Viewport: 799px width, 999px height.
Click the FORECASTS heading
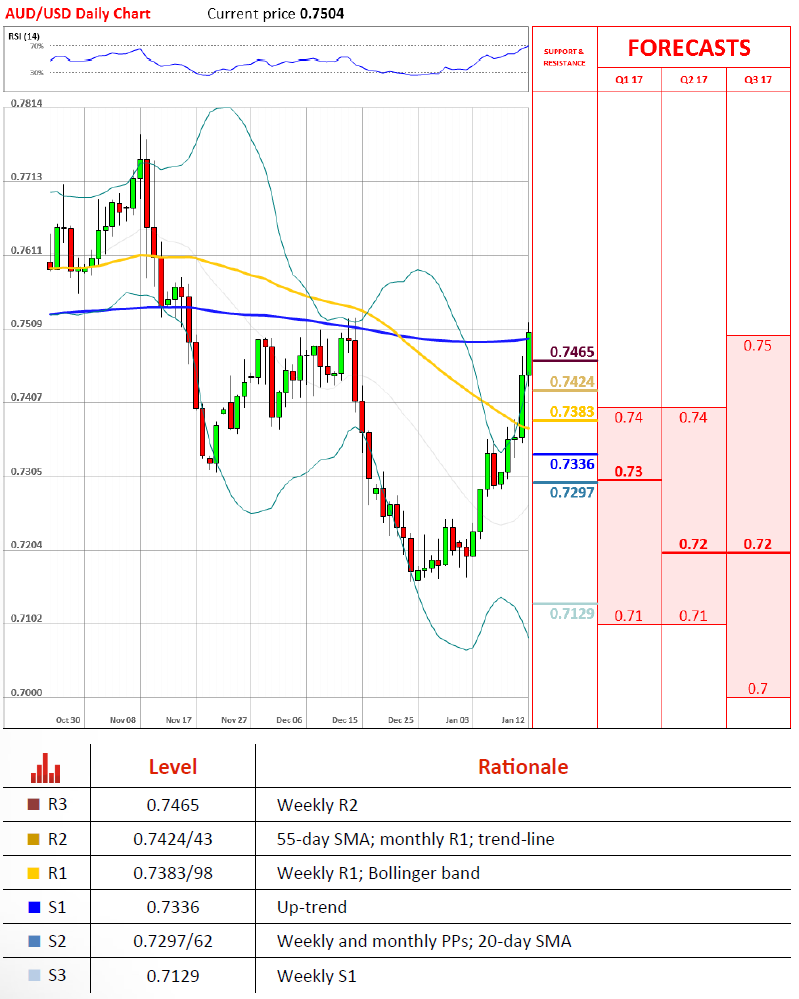click(x=689, y=48)
